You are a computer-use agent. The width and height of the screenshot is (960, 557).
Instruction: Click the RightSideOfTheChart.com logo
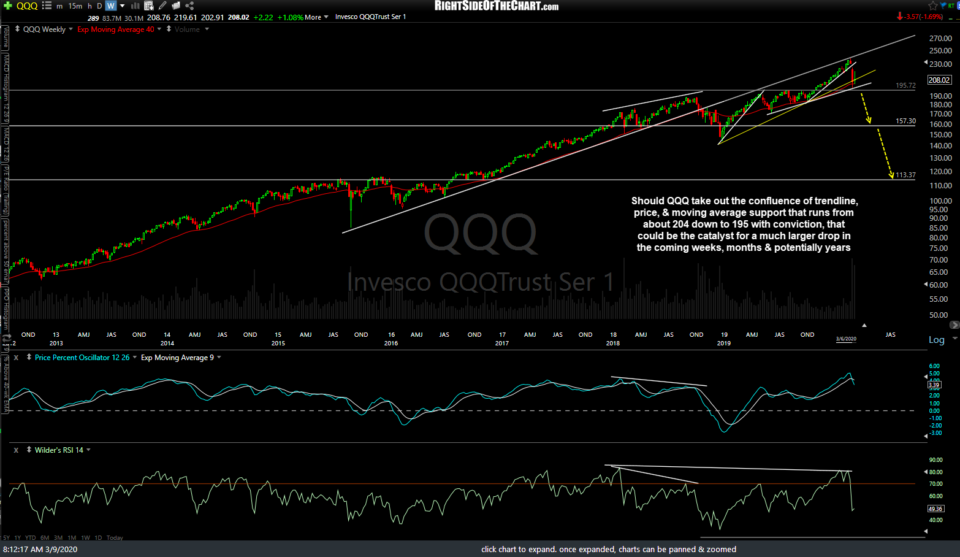(496, 6)
